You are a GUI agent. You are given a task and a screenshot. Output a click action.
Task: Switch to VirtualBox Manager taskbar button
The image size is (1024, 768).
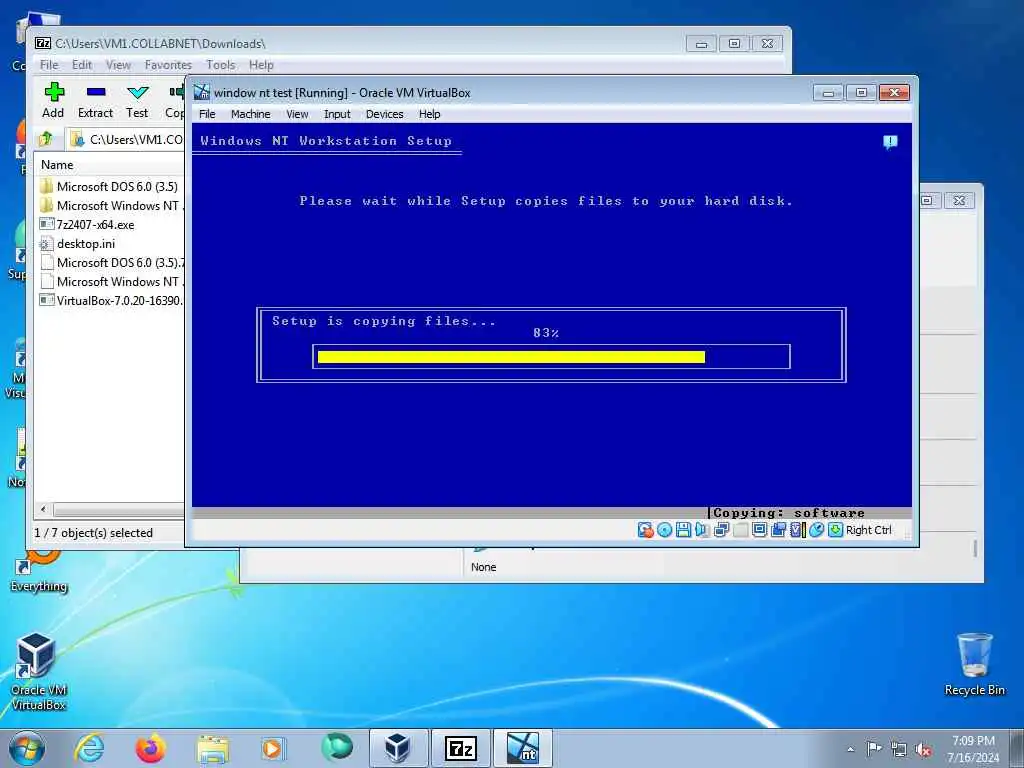tap(398, 748)
